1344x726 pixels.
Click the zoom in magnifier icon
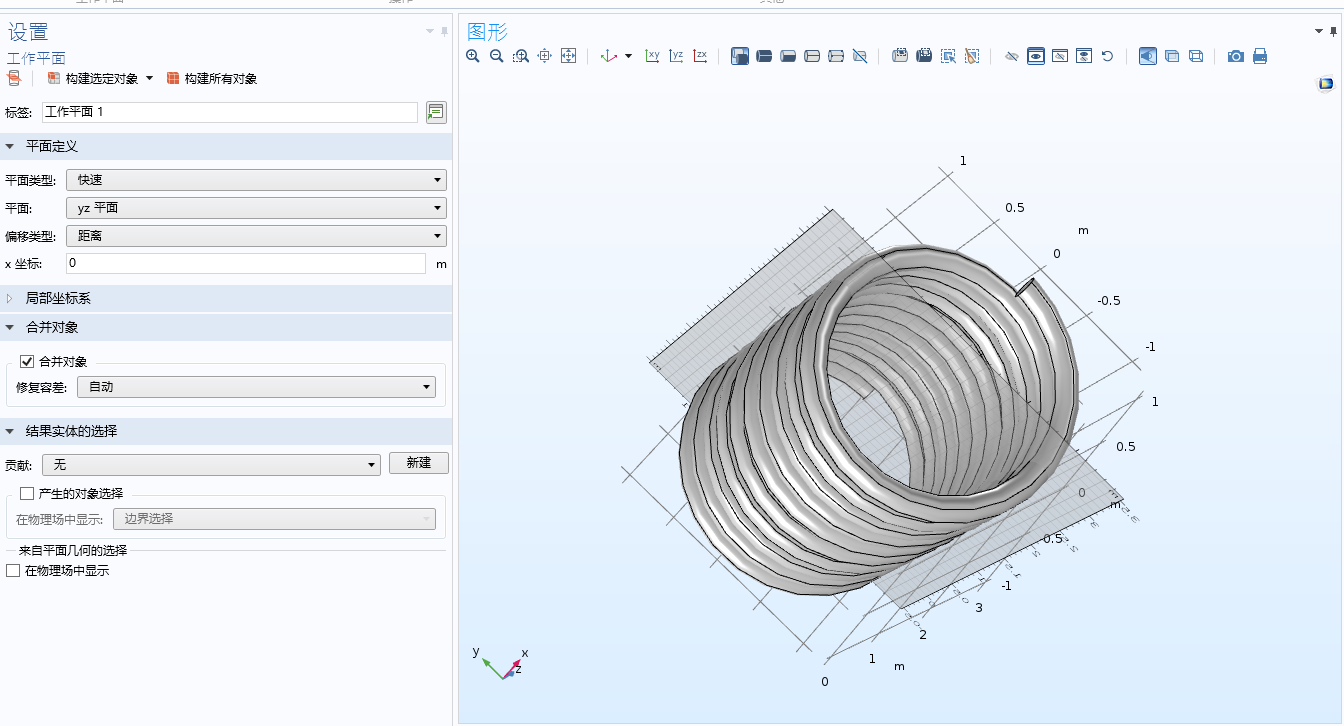(473, 56)
